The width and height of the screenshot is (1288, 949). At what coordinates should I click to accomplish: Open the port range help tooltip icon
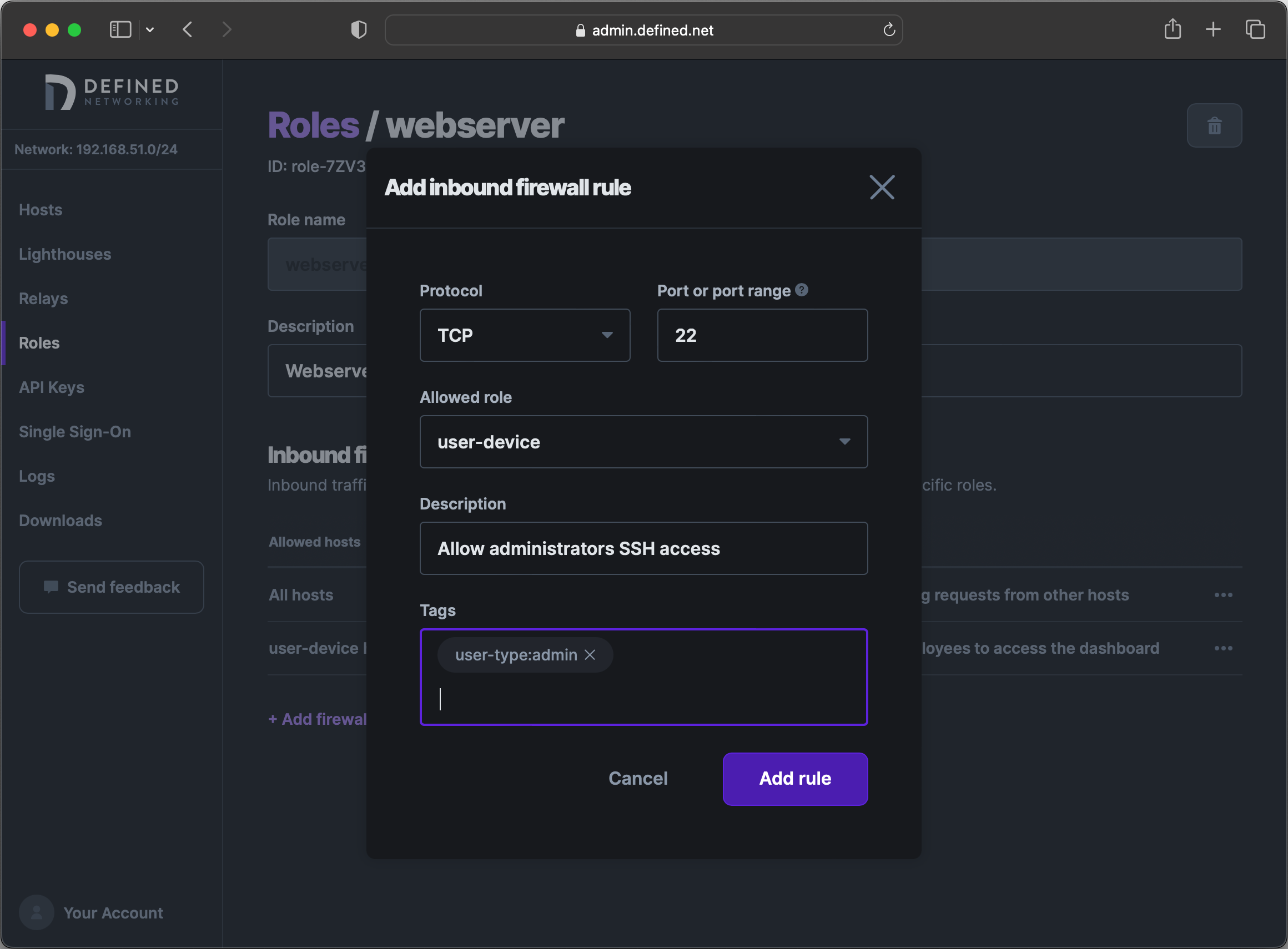pyautogui.click(x=801, y=290)
